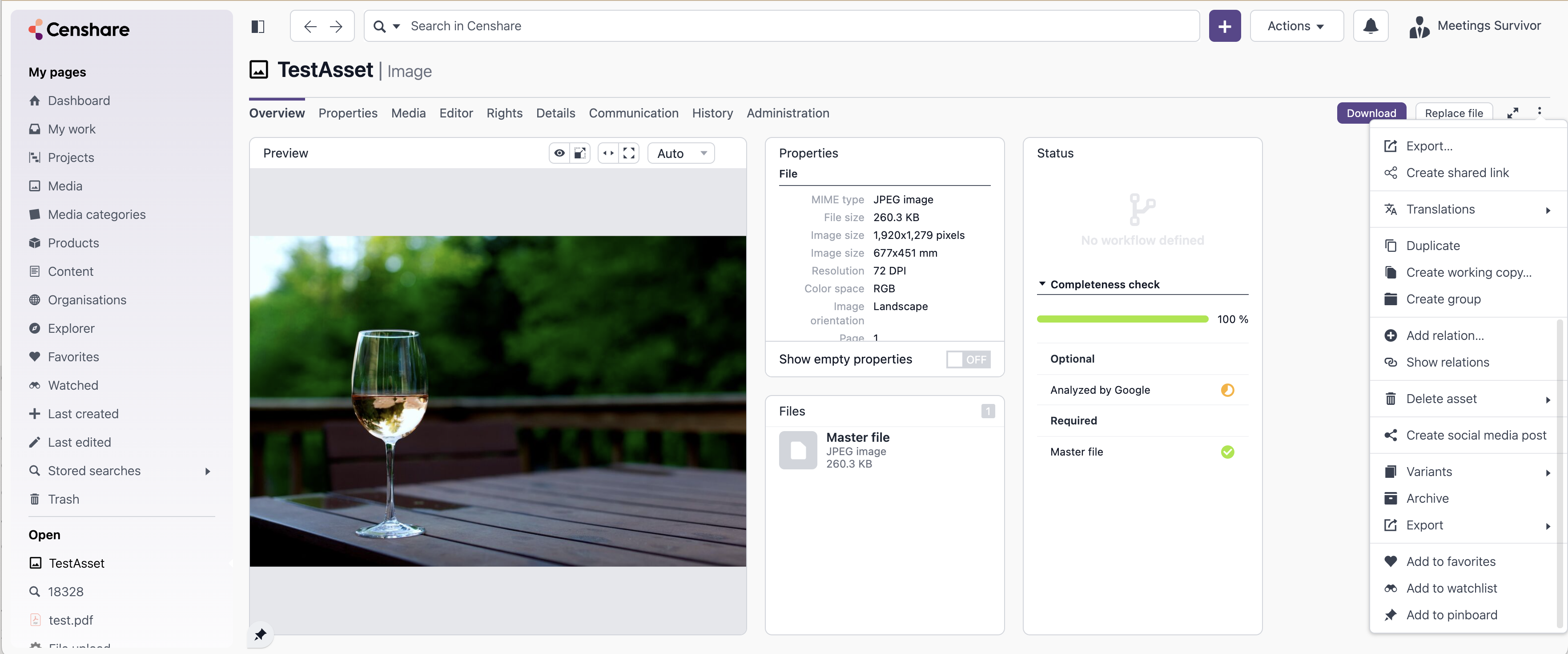Expand the Delete asset submenu
1568x654 pixels.
click(1547, 400)
